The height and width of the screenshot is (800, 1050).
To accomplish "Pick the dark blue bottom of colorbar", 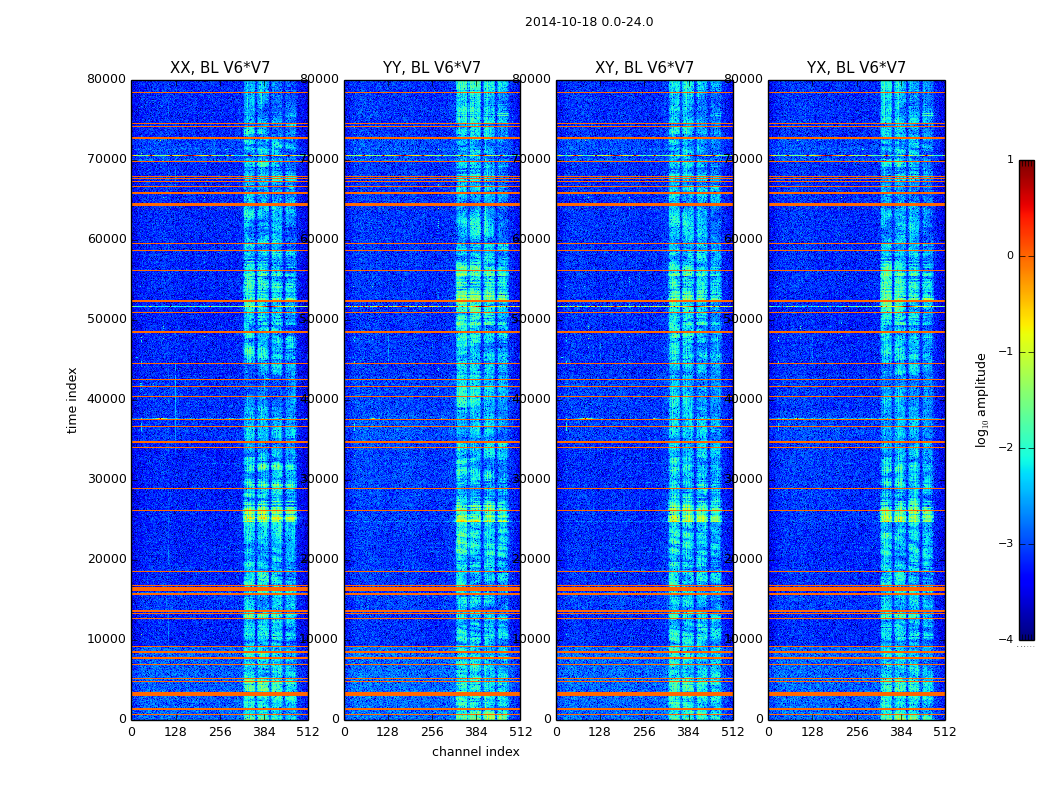I will 1026,634.
